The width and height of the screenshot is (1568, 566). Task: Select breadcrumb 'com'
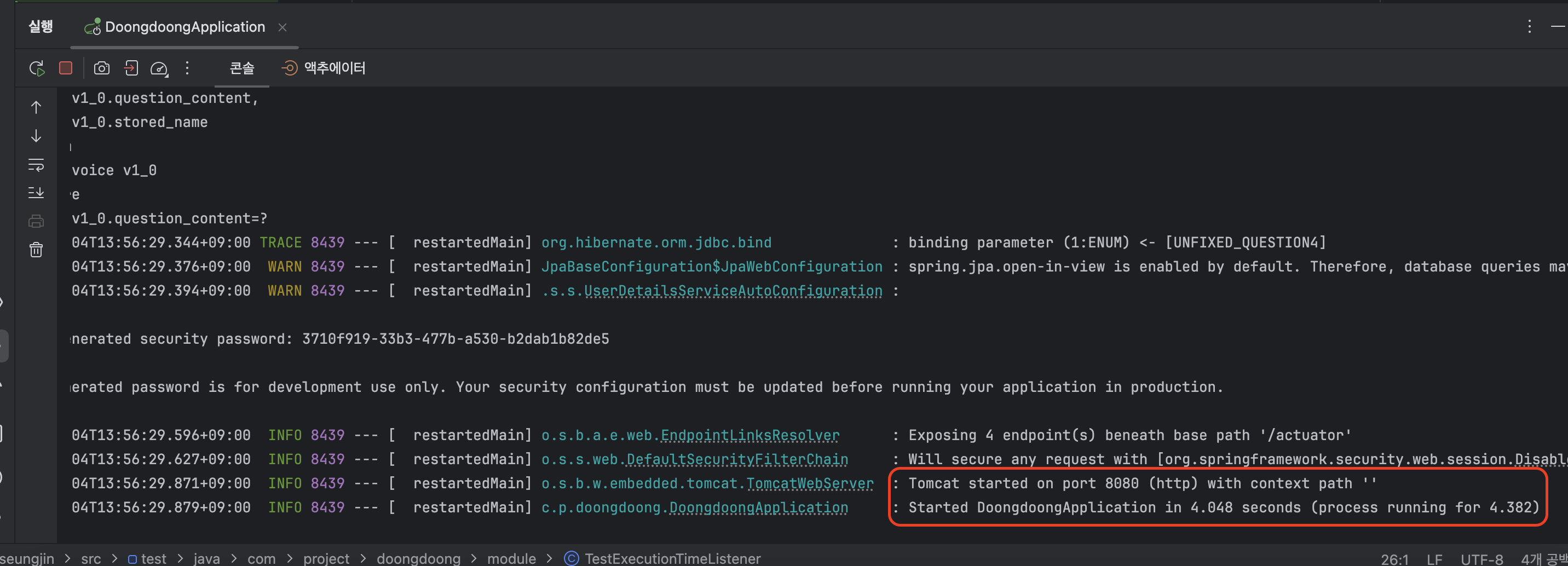261,558
